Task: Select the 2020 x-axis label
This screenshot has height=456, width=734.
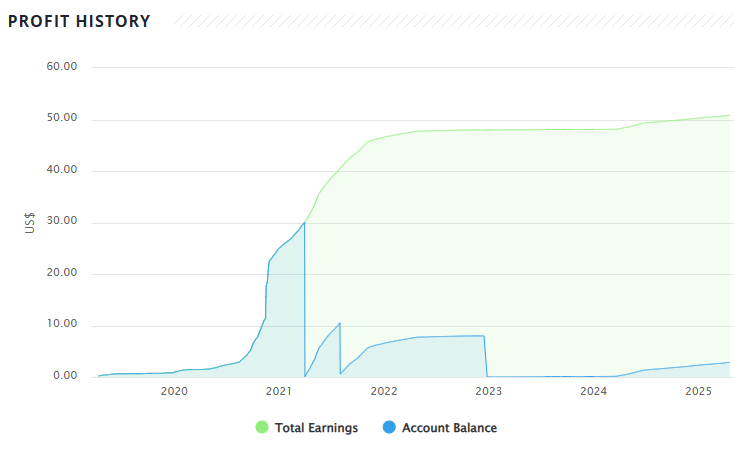Action: coord(174,391)
